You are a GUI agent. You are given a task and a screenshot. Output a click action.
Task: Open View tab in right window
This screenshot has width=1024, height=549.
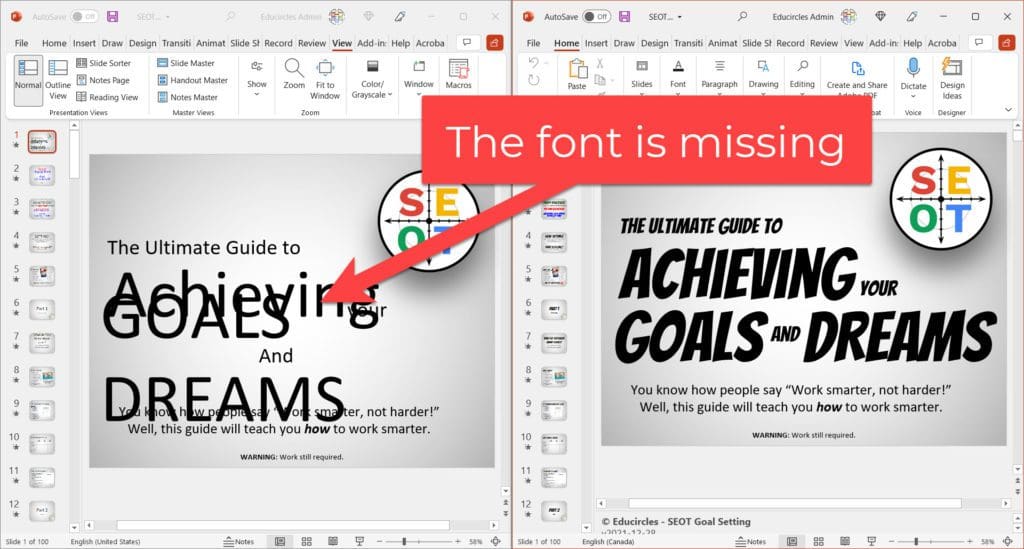[x=854, y=43]
